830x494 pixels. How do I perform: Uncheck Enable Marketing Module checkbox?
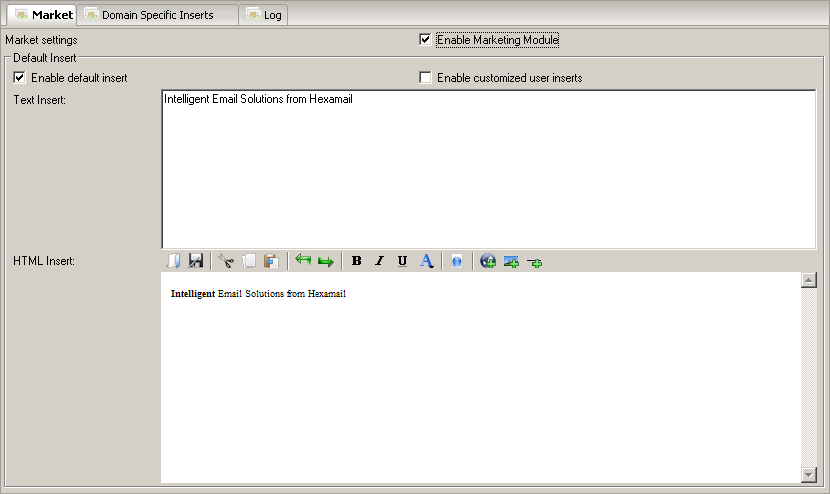click(x=426, y=40)
